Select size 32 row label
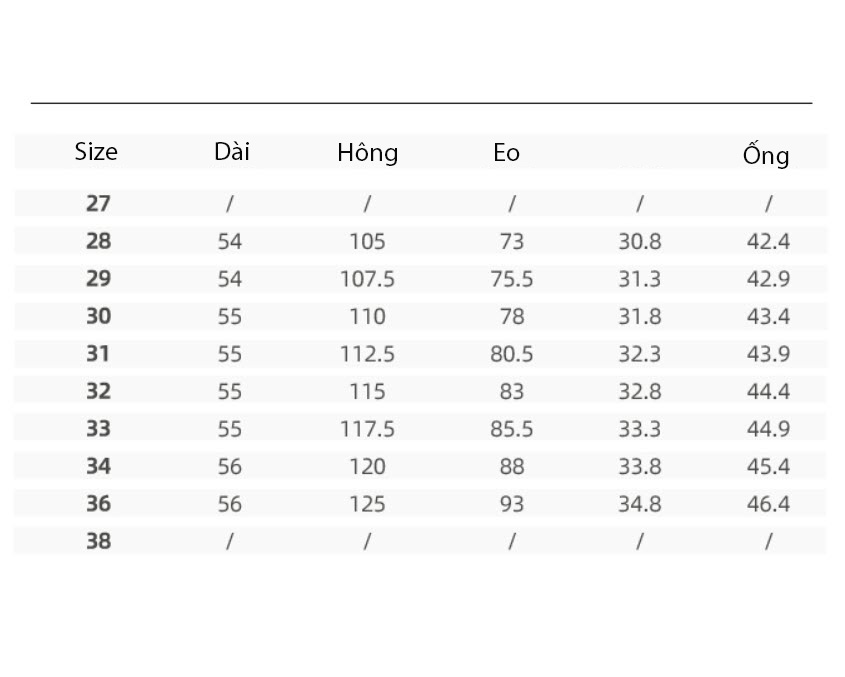845x677 pixels. point(99,391)
